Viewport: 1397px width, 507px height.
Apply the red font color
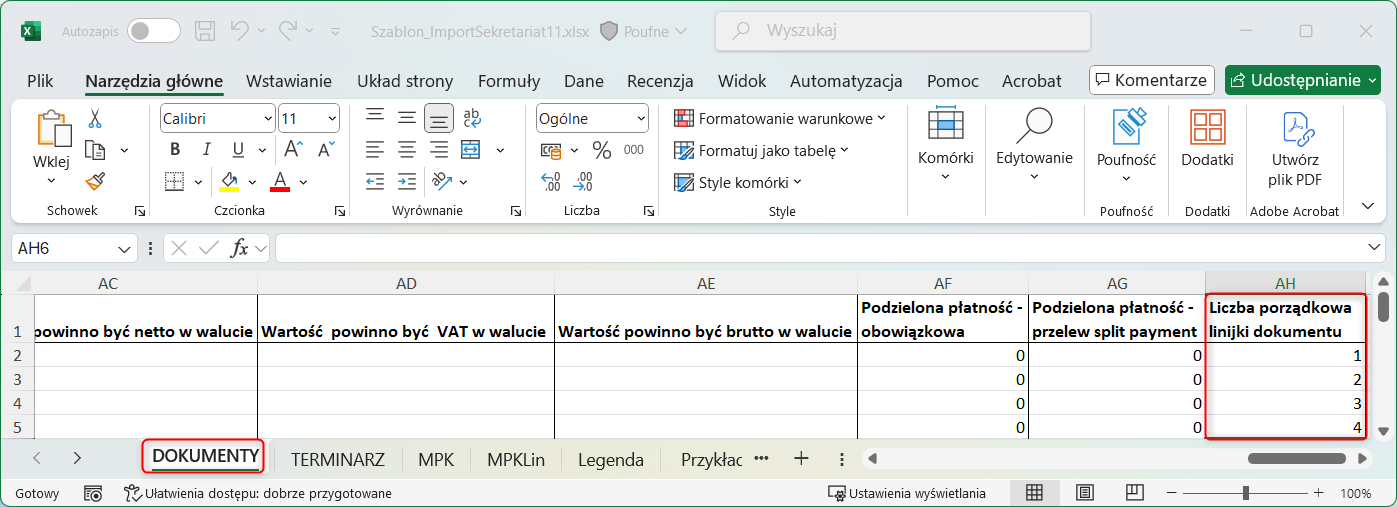point(280,182)
